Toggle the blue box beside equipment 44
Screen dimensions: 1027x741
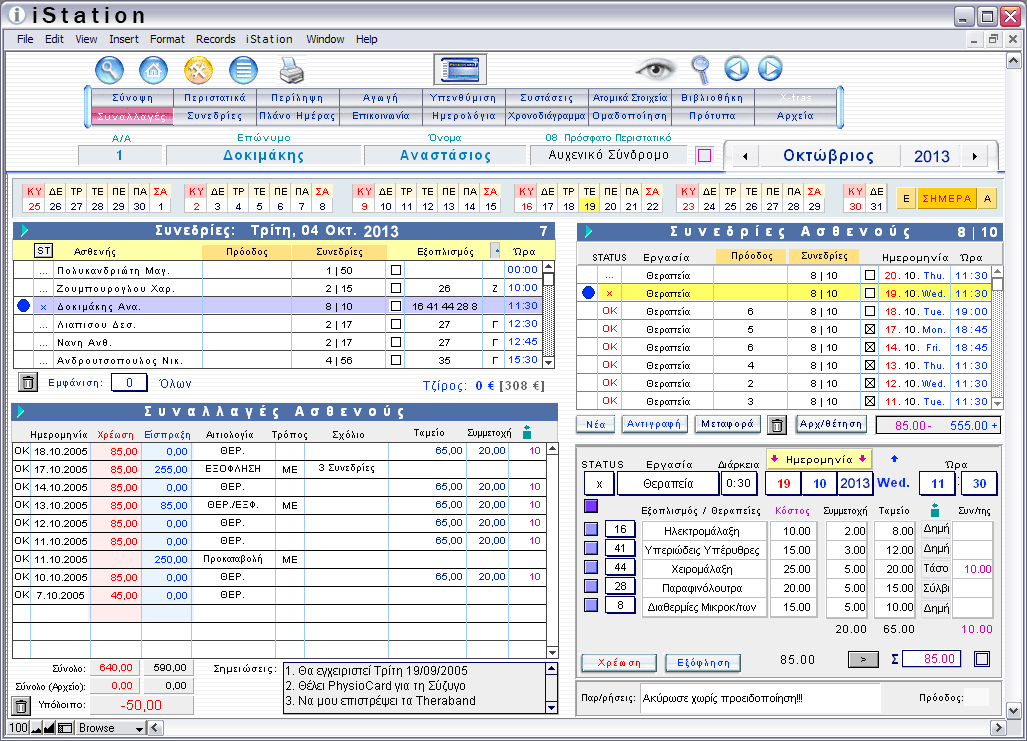(x=591, y=567)
